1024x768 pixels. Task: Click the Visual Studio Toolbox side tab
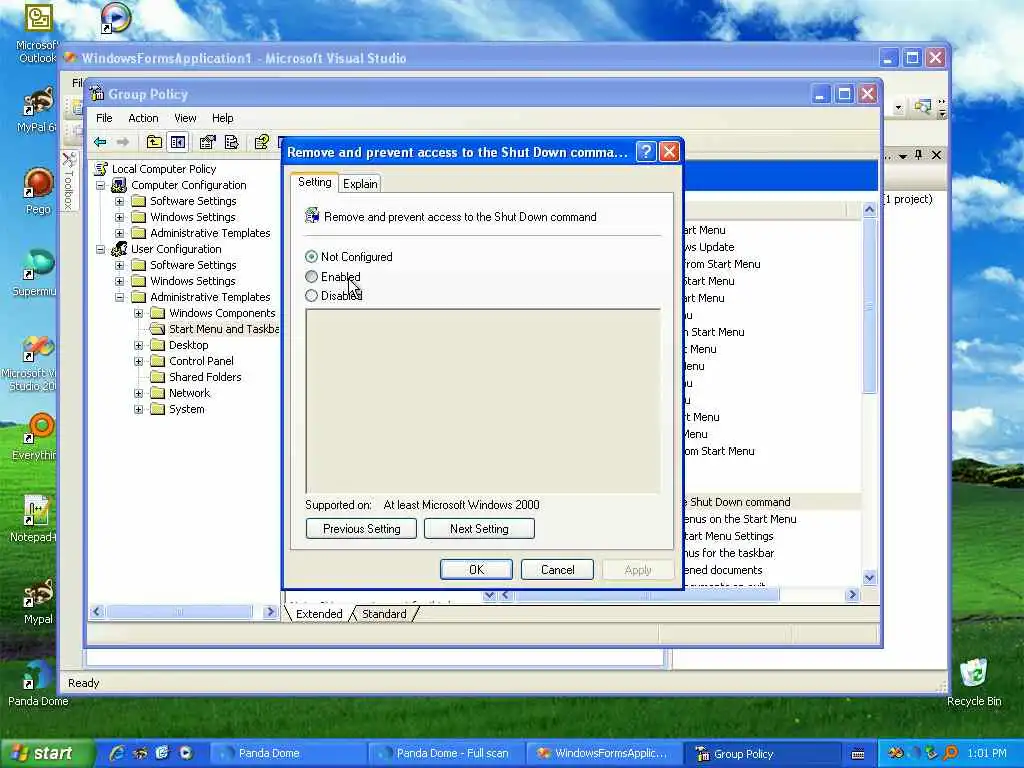69,182
